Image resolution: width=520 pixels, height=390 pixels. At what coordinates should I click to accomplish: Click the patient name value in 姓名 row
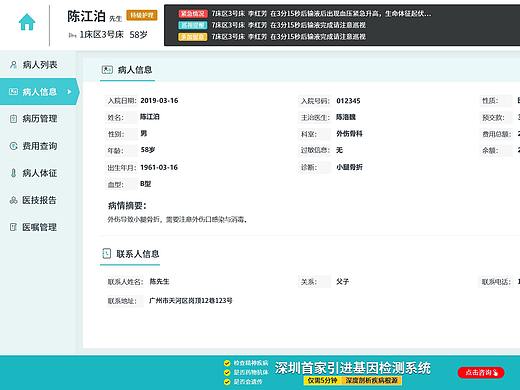150,117
